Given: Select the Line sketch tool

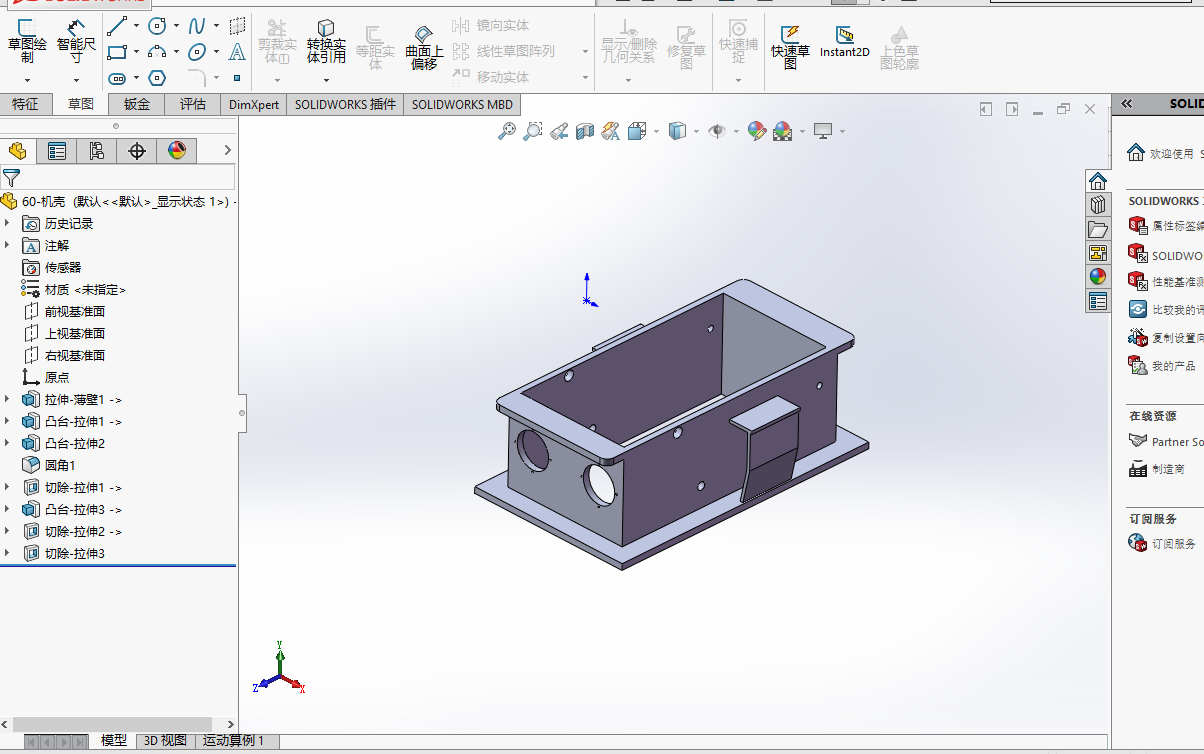Looking at the screenshot, I should click(117, 26).
